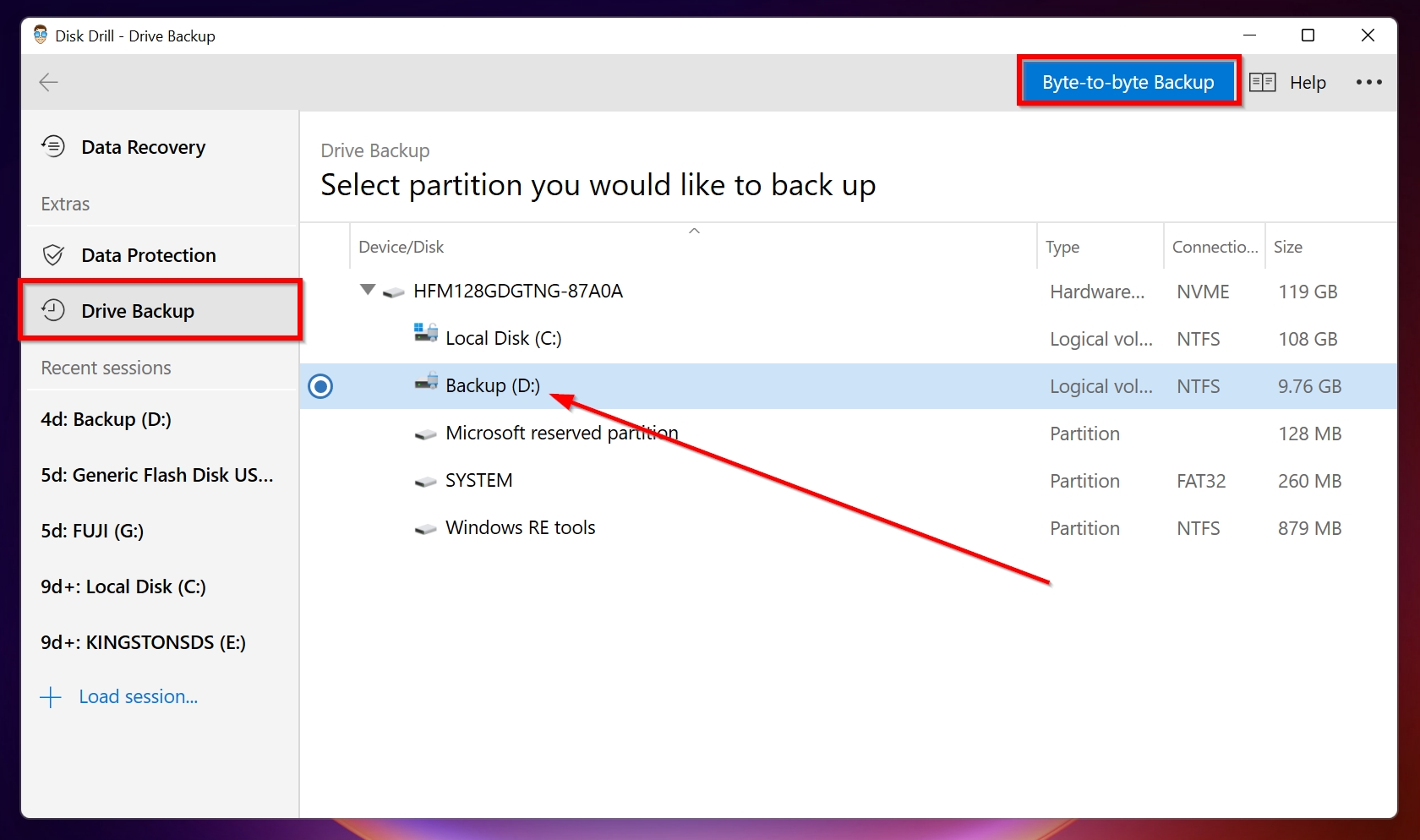
Task: Open recent session 4d: Backup (D:)
Action: point(106,419)
